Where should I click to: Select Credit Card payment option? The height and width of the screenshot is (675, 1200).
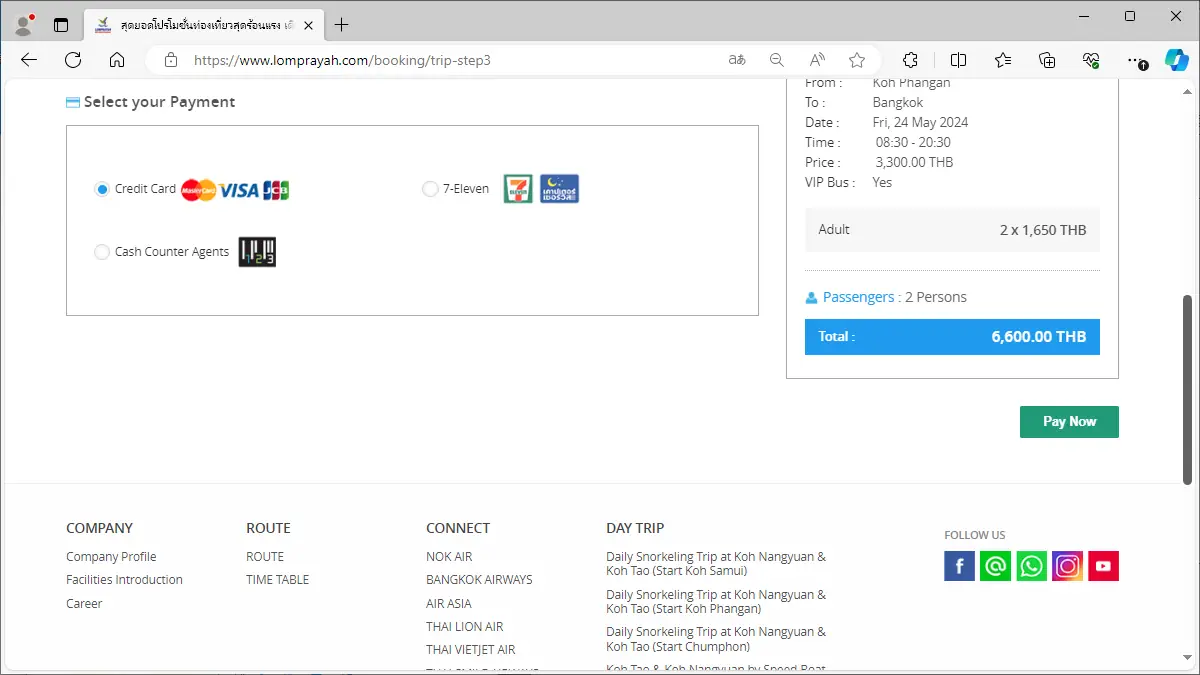[x=102, y=189]
